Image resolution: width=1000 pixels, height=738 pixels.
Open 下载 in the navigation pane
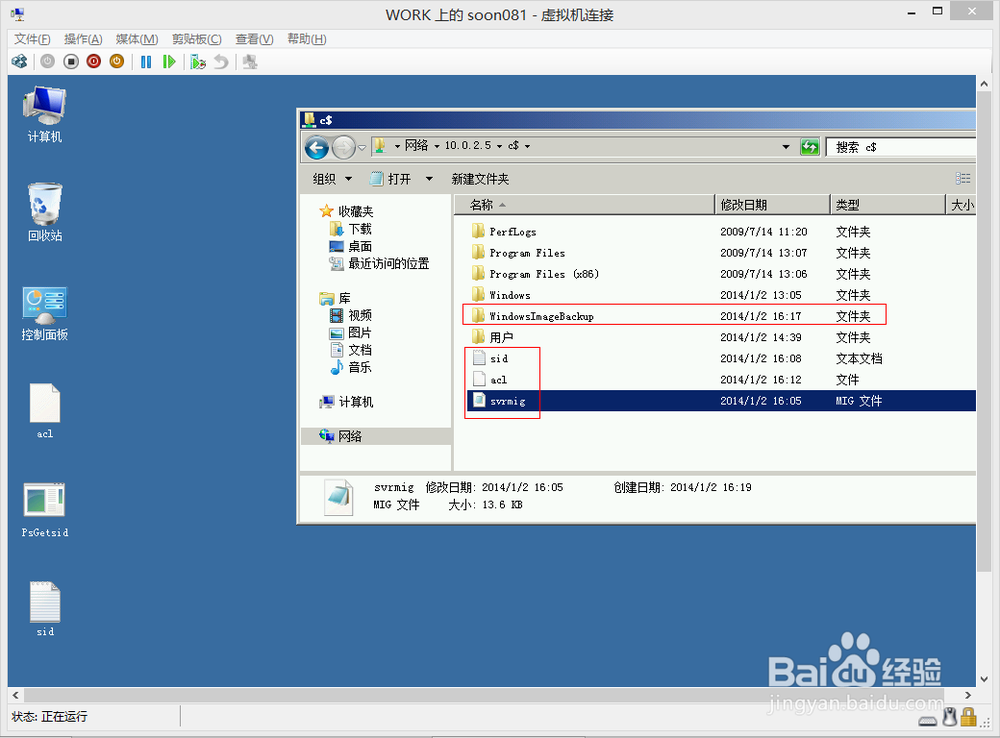[351, 228]
